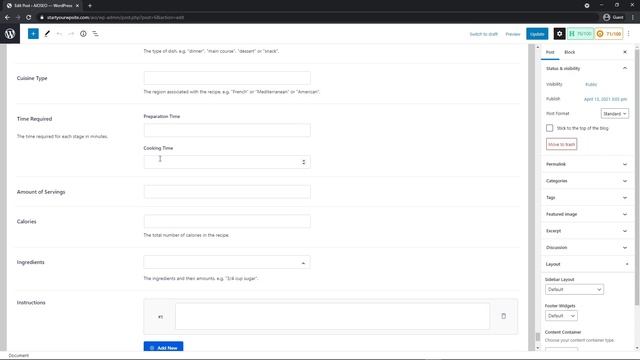Open the Footer Widgets dropdown

[x=561, y=316]
